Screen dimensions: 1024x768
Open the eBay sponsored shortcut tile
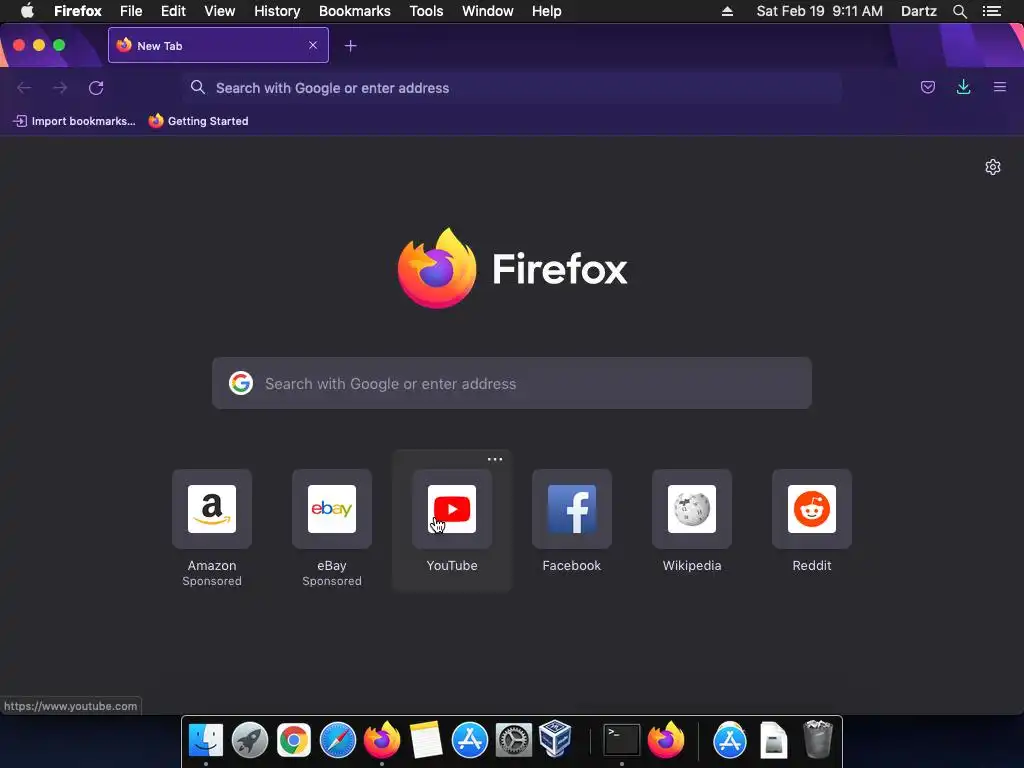[x=332, y=509]
